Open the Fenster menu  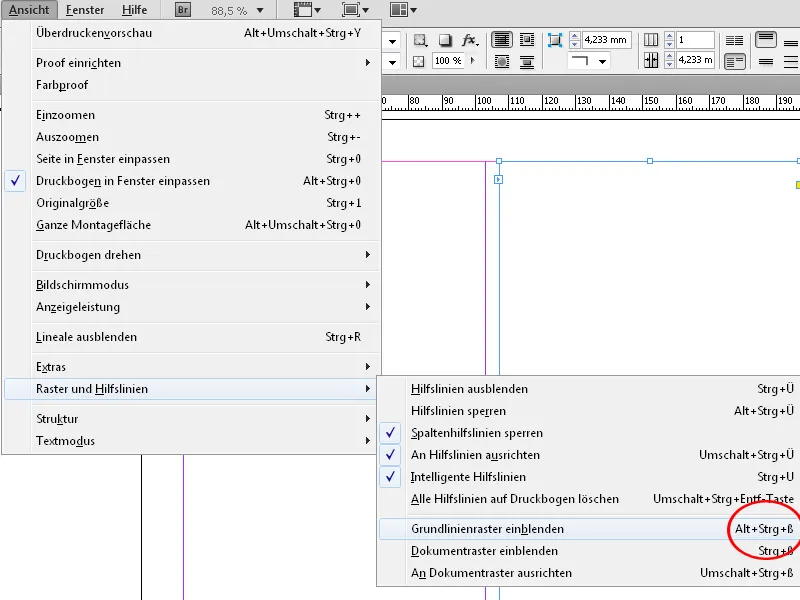85,10
